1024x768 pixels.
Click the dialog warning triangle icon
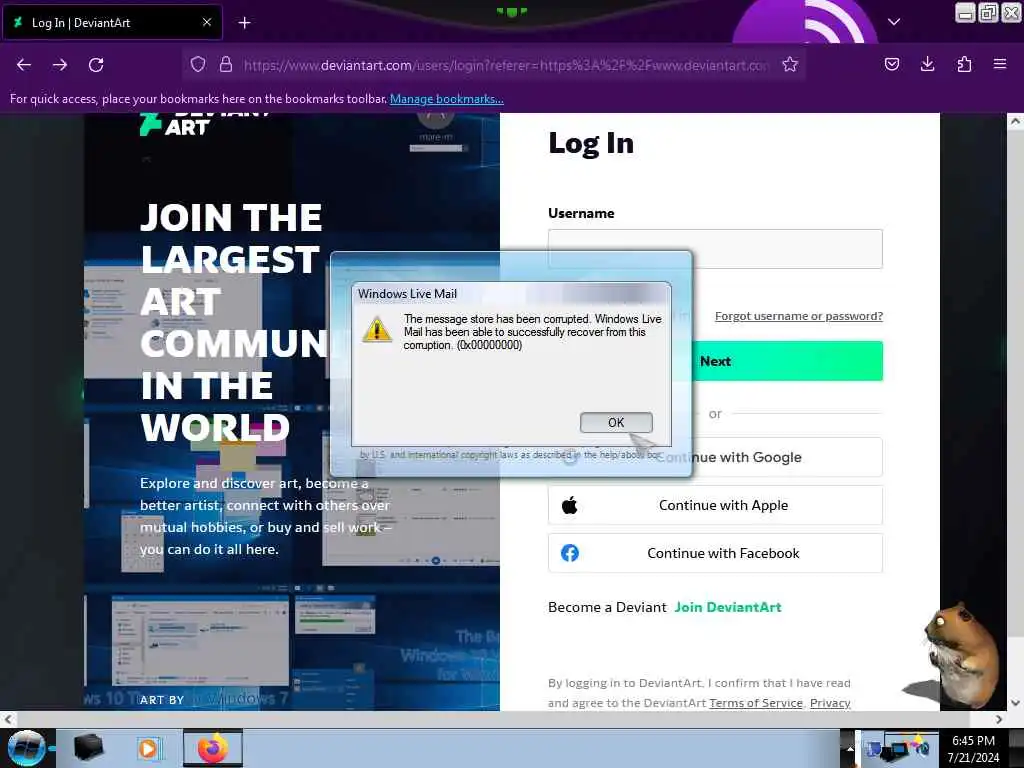point(377,329)
